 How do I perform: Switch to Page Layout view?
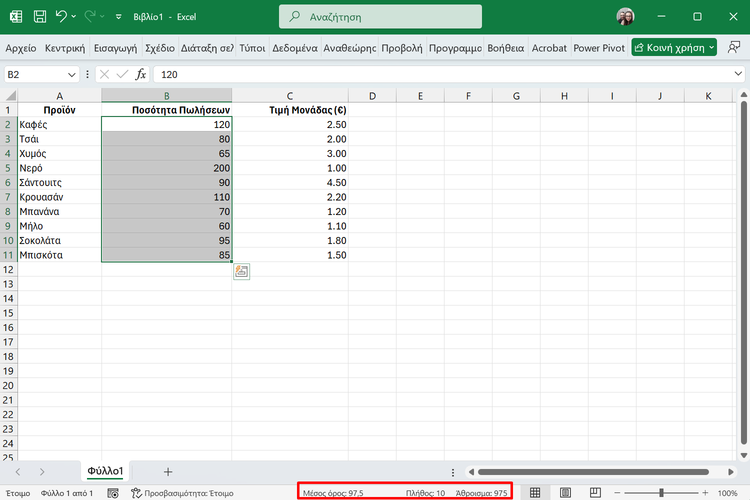[x=565, y=493]
